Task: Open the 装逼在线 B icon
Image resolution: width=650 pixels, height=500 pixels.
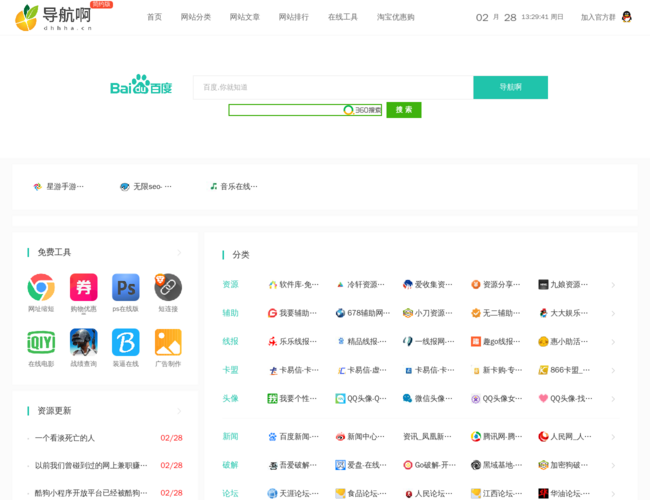Action: [x=126, y=342]
